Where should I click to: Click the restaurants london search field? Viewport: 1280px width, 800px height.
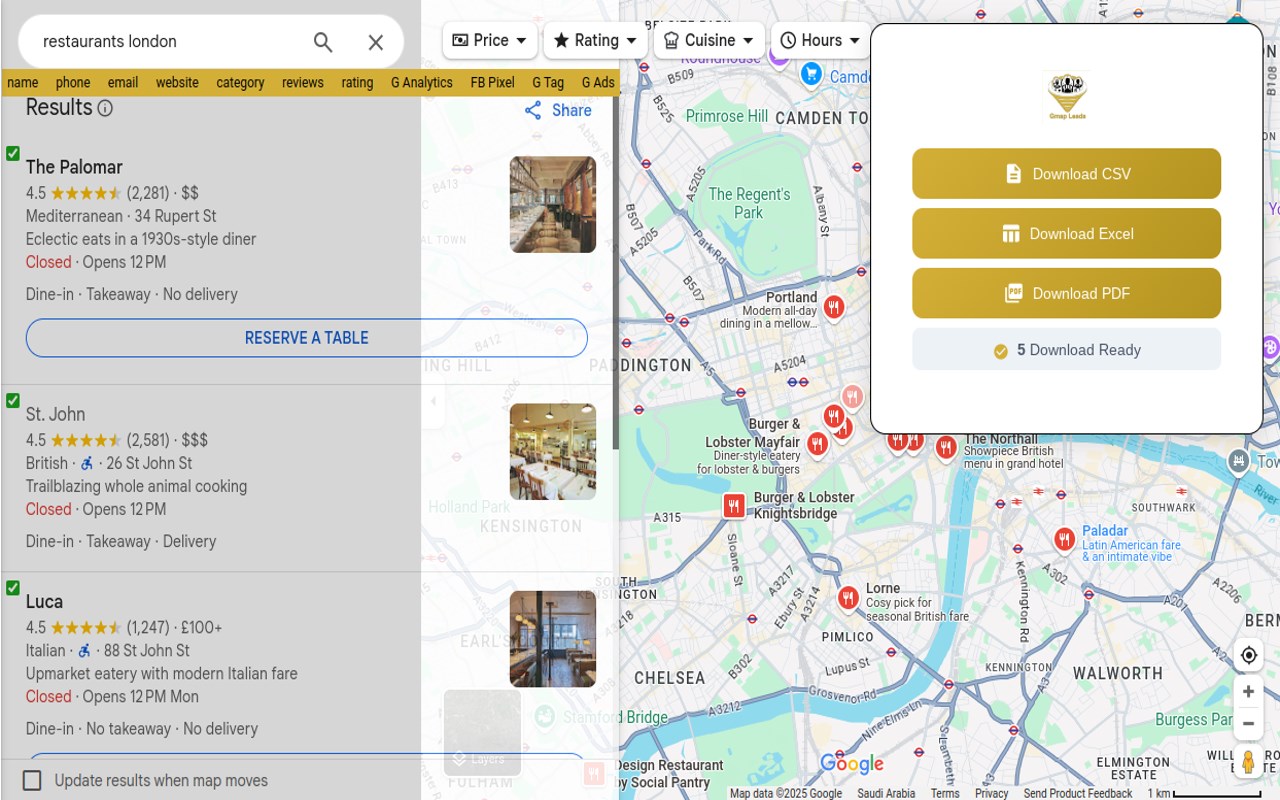click(170, 42)
